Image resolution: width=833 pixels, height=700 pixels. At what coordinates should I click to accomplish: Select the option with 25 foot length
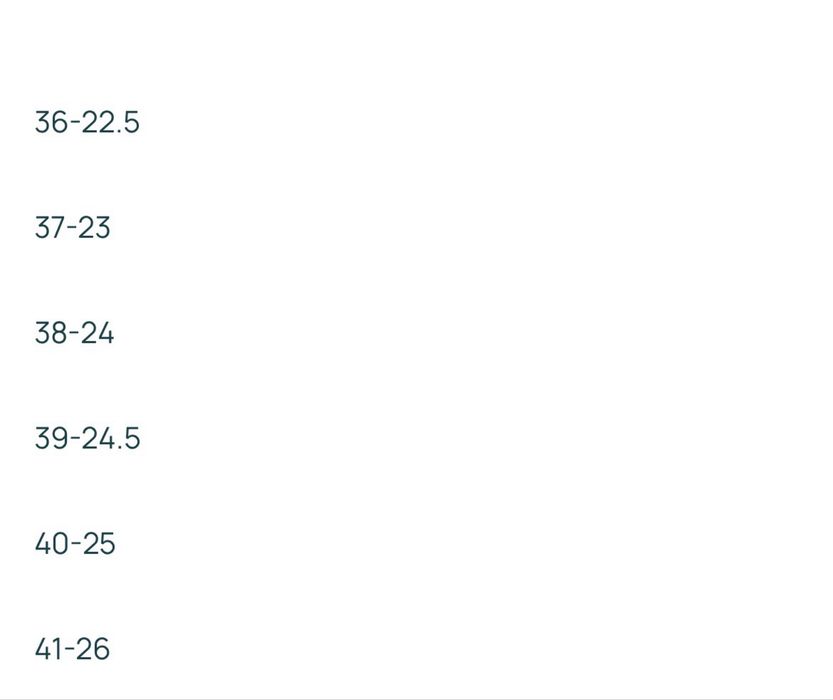[x=75, y=543]
